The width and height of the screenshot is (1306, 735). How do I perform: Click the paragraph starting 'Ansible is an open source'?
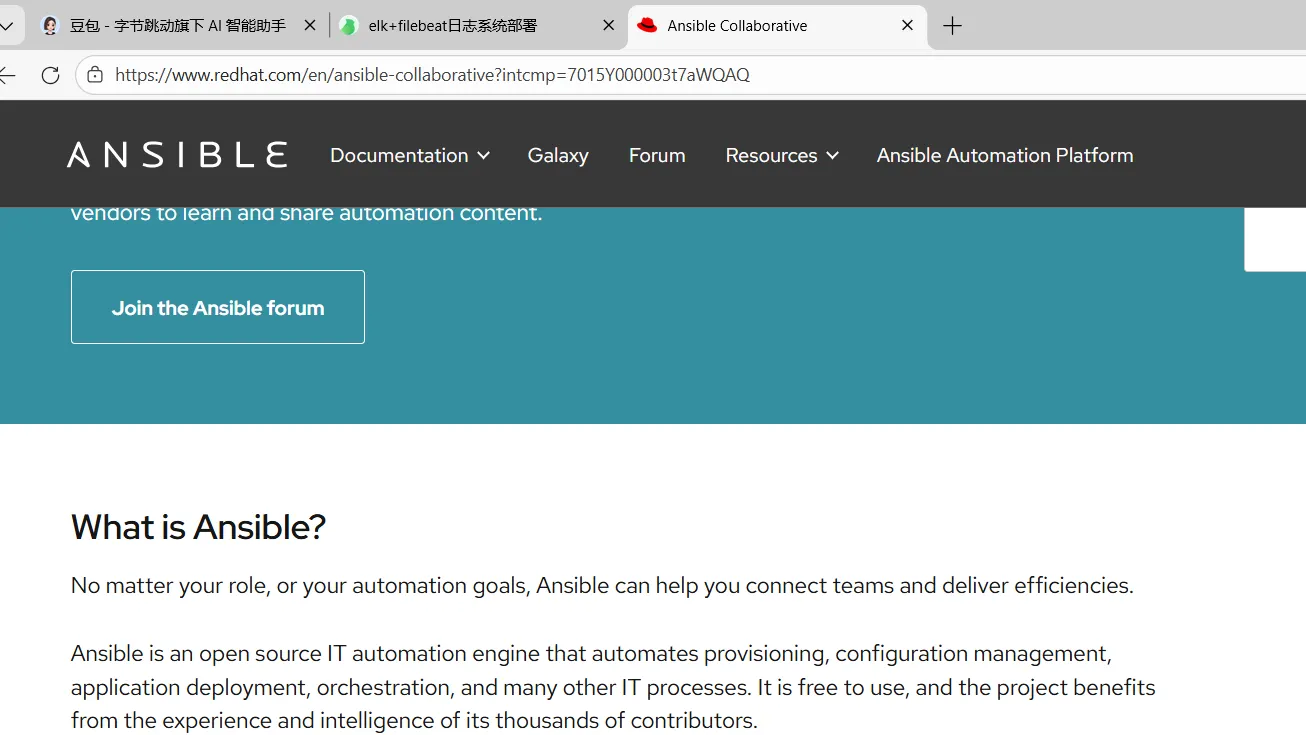[613, 687]
